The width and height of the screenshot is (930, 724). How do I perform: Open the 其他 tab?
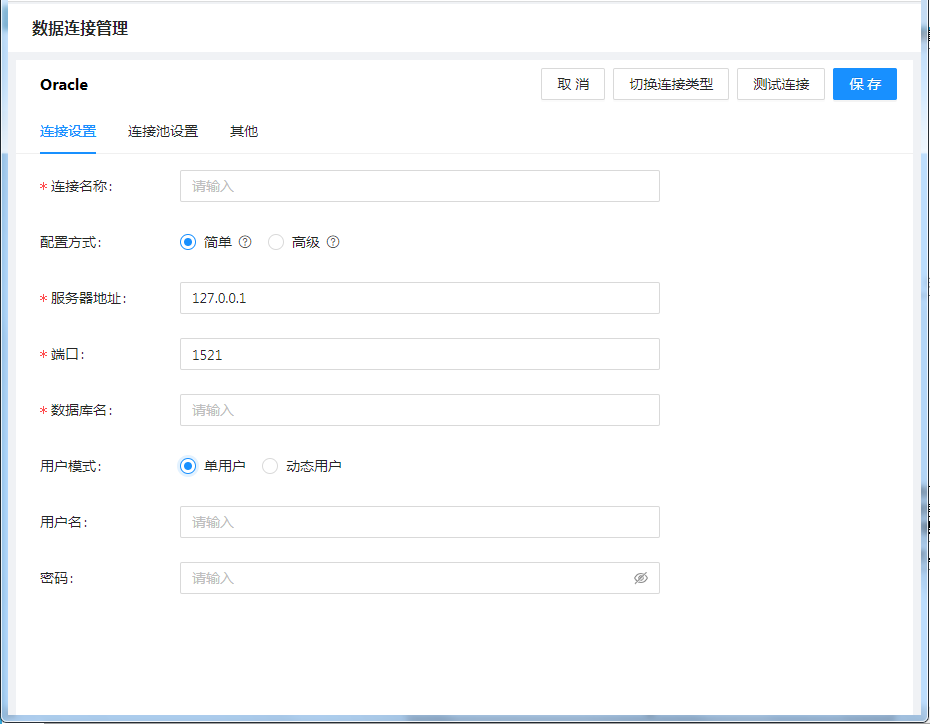tap(244, 131)
